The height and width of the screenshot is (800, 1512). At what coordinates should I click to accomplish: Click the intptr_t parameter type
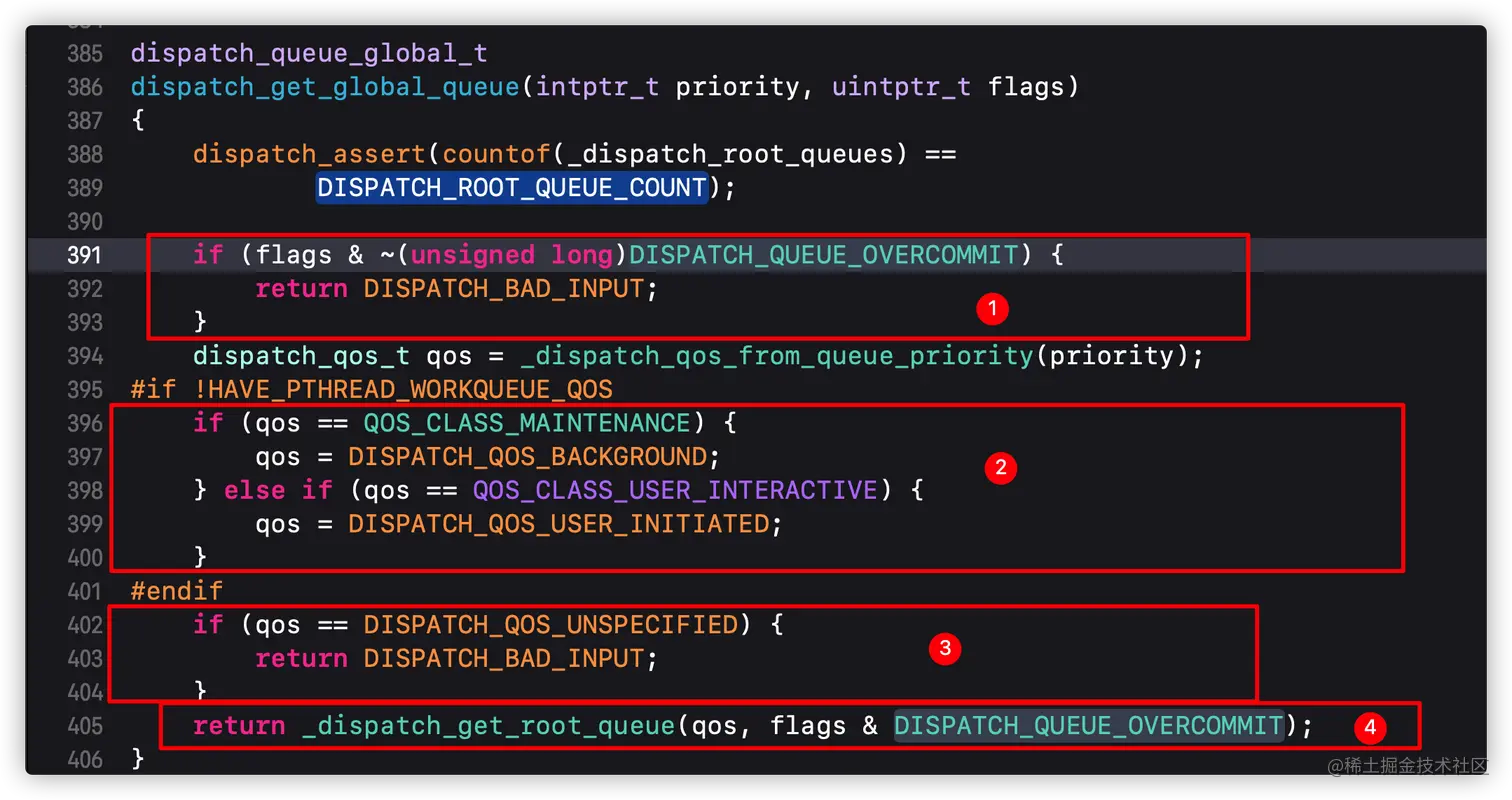click(597, 87)
